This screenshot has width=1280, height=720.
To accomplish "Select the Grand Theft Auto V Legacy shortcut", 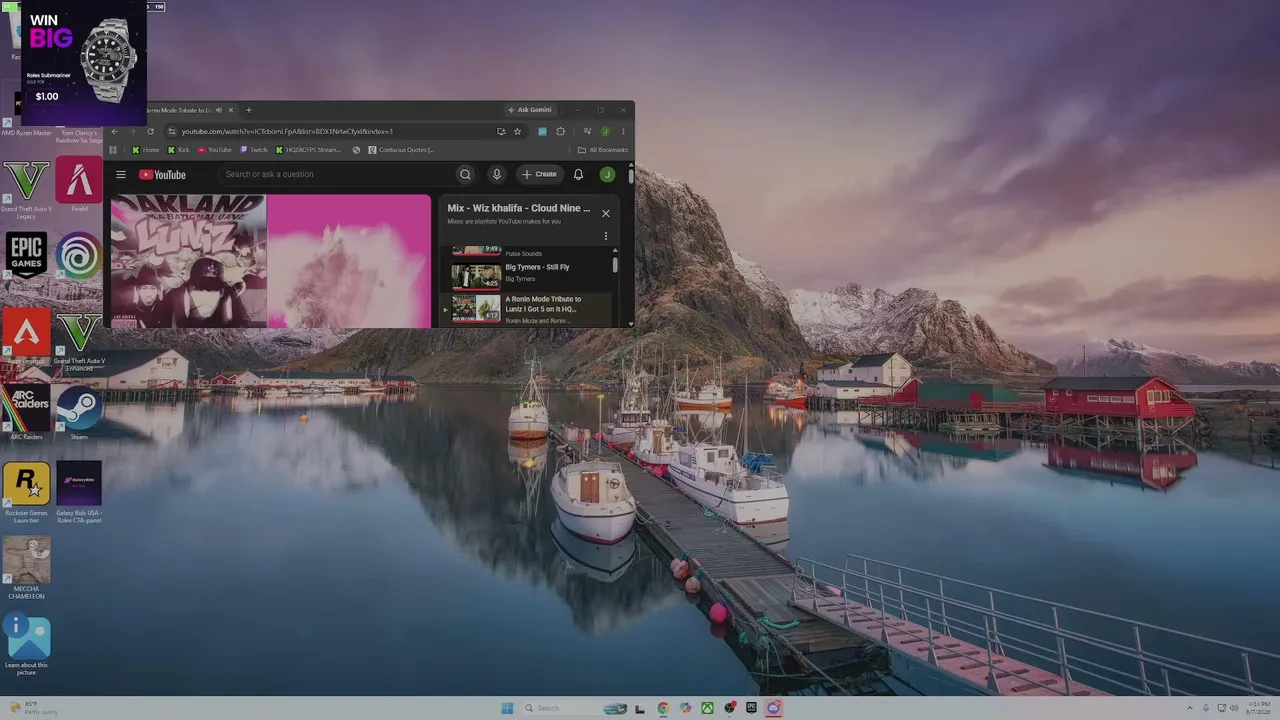I will tap(26, 188).
